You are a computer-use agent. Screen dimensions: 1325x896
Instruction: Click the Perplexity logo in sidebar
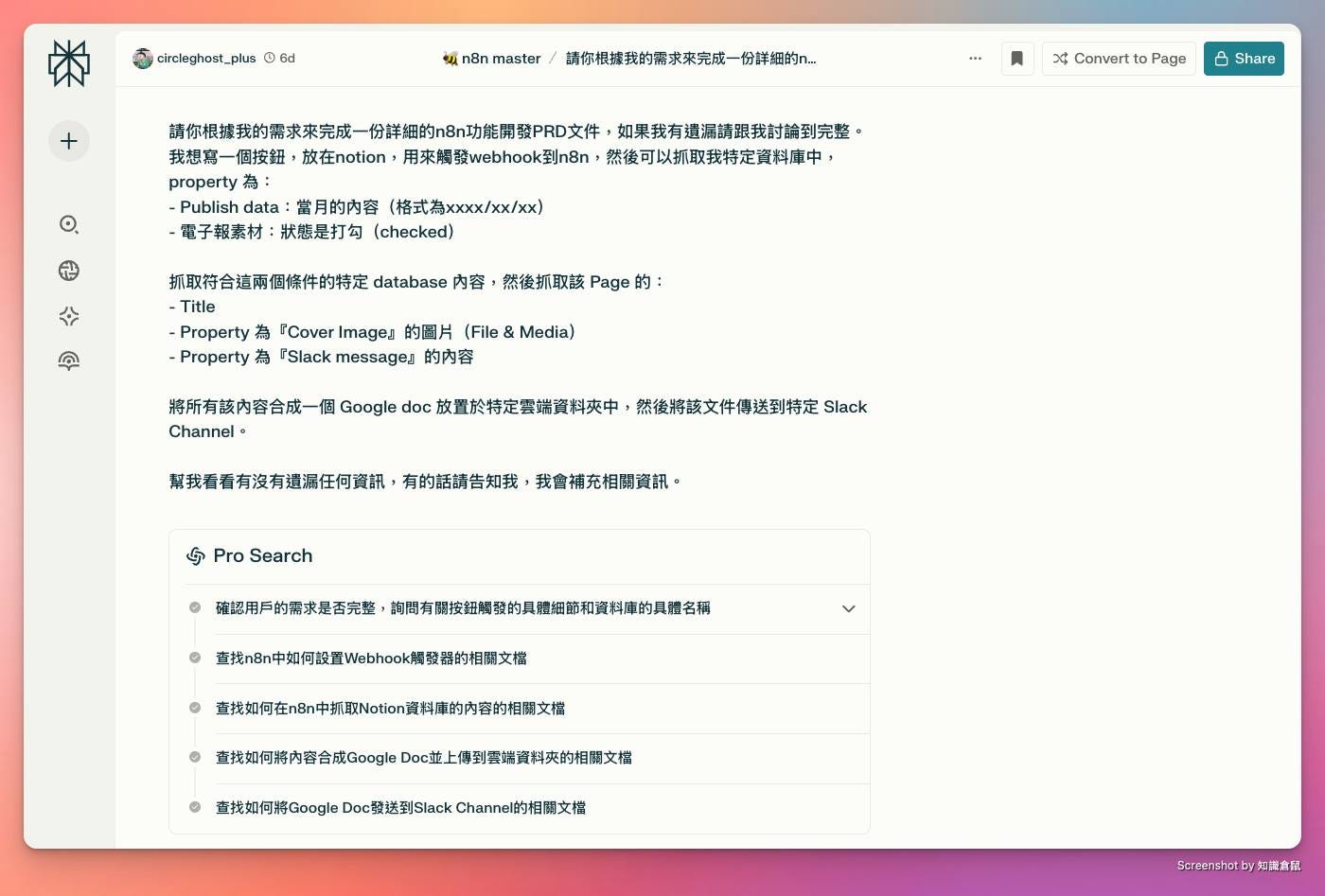pyautogui.click(x=69, y=63)
